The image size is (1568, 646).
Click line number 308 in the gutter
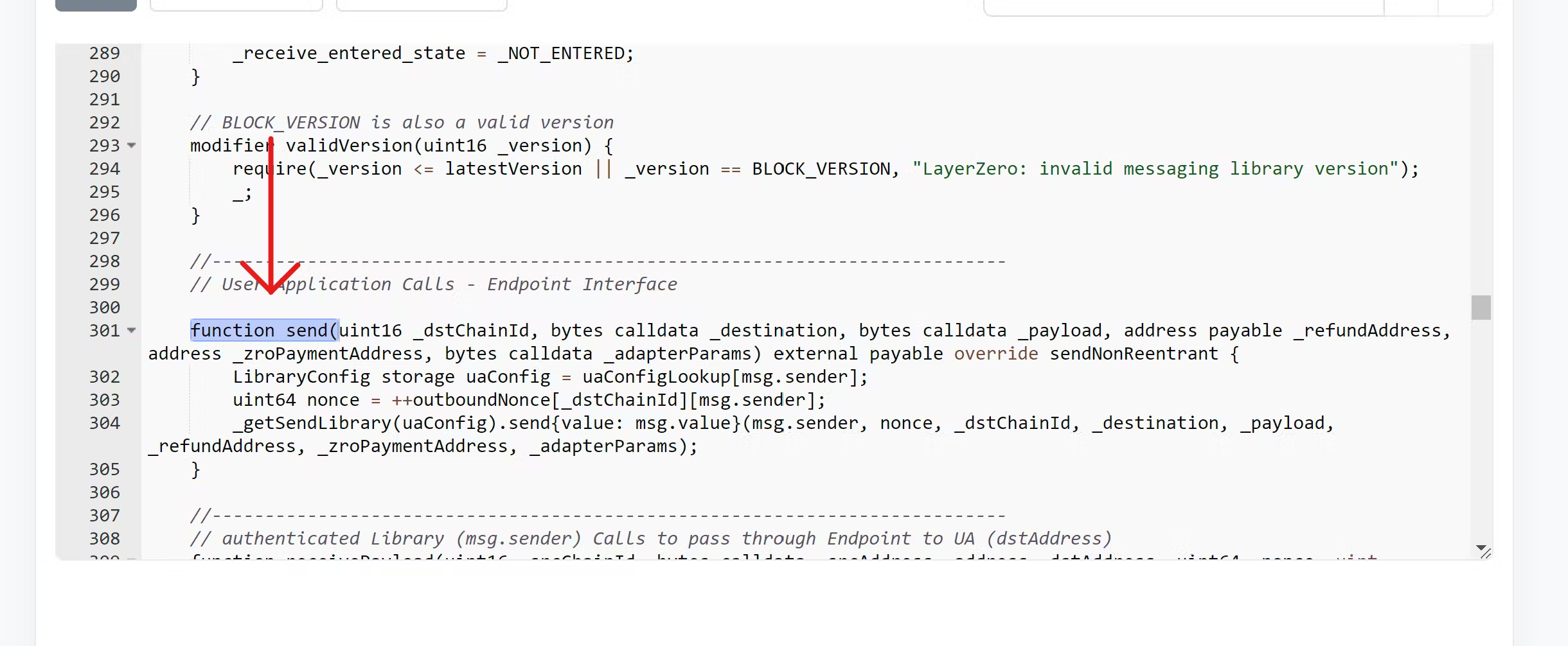[x=105, y=539]
